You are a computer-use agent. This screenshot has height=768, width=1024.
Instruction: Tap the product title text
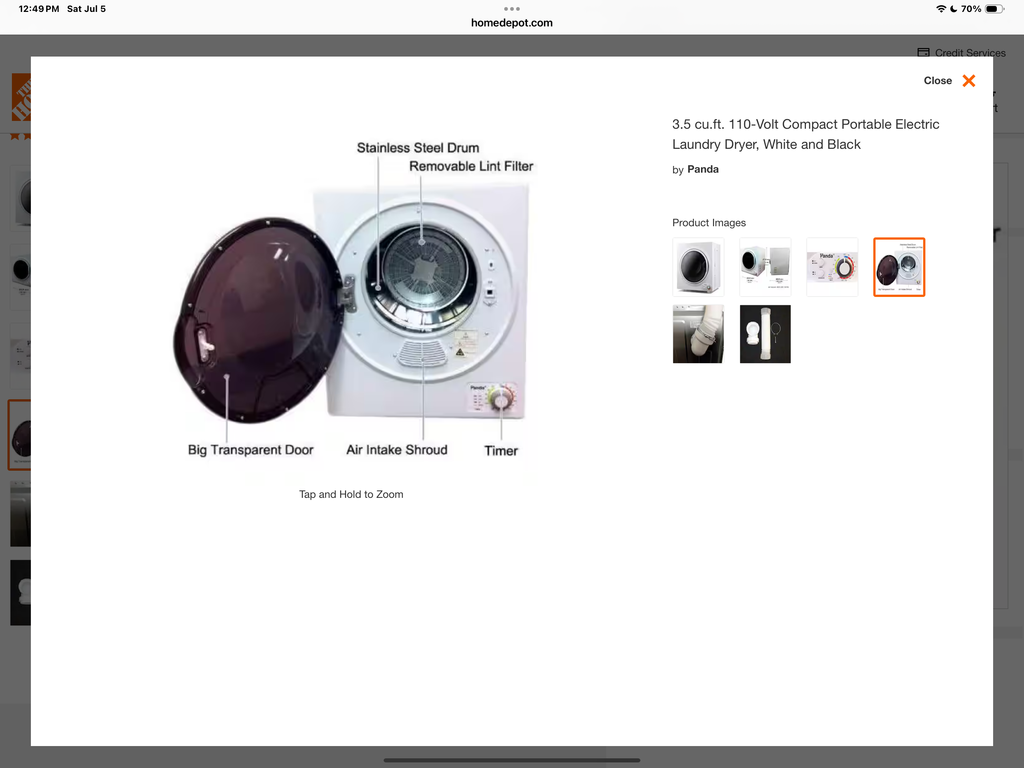806,134
